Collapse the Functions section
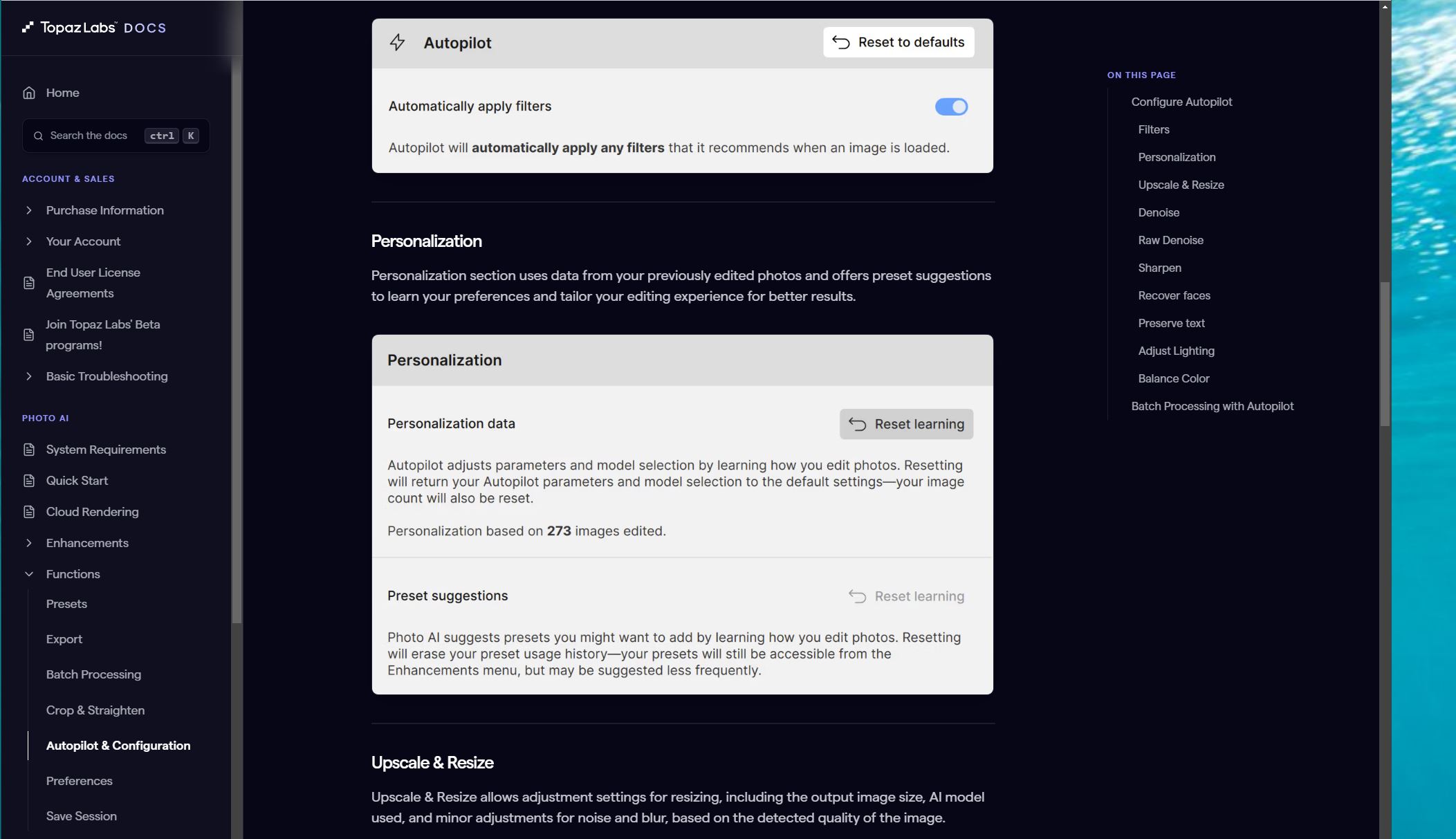1456x839 pixels. click(x=28, y=574)
